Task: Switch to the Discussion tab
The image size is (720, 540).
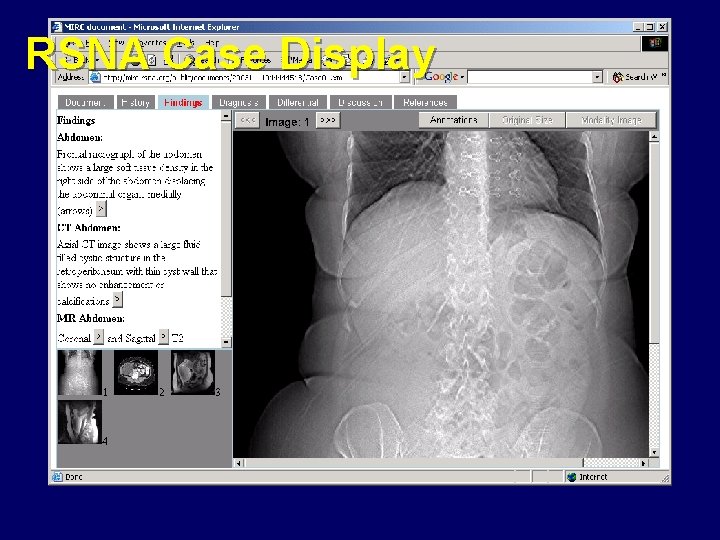Action: point(360,102)
